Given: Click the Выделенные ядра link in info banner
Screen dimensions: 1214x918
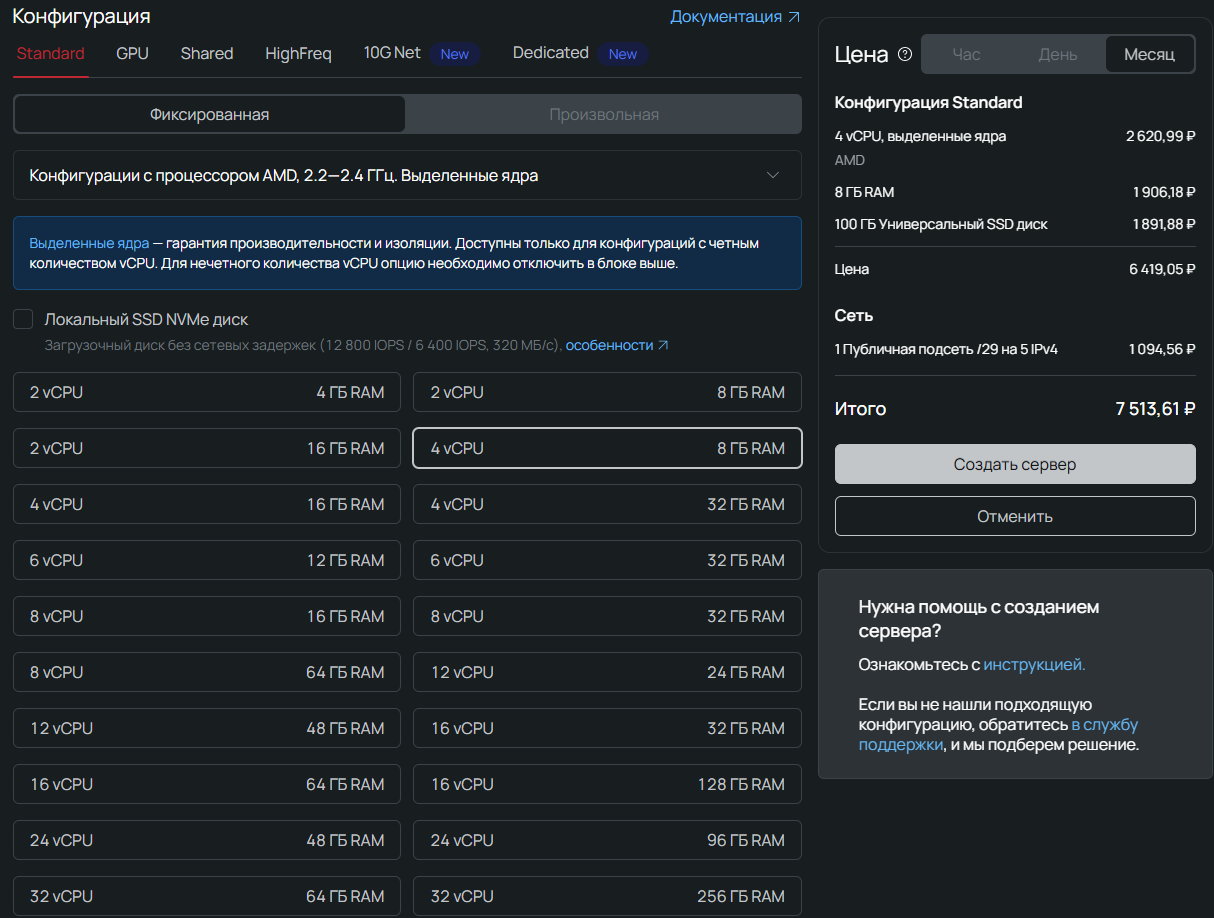Looking at the screenshot, I should coord(89,243).
